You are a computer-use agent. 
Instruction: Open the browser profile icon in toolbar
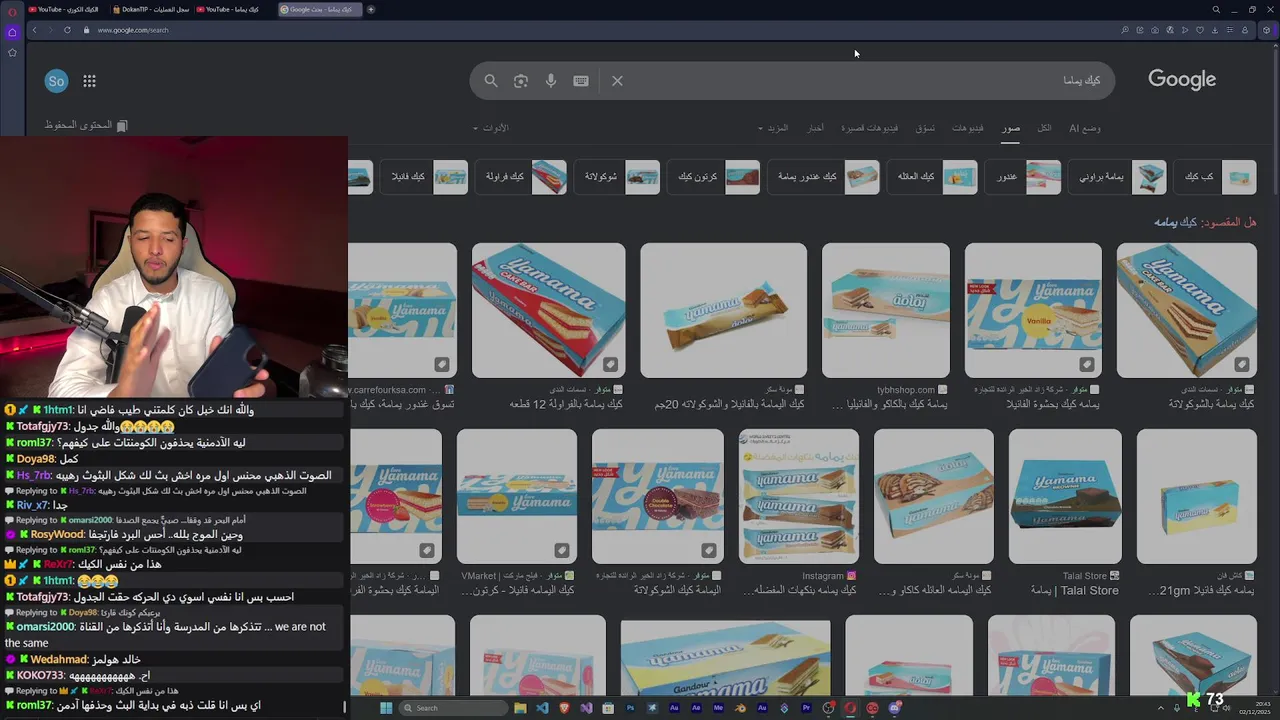1244,30
